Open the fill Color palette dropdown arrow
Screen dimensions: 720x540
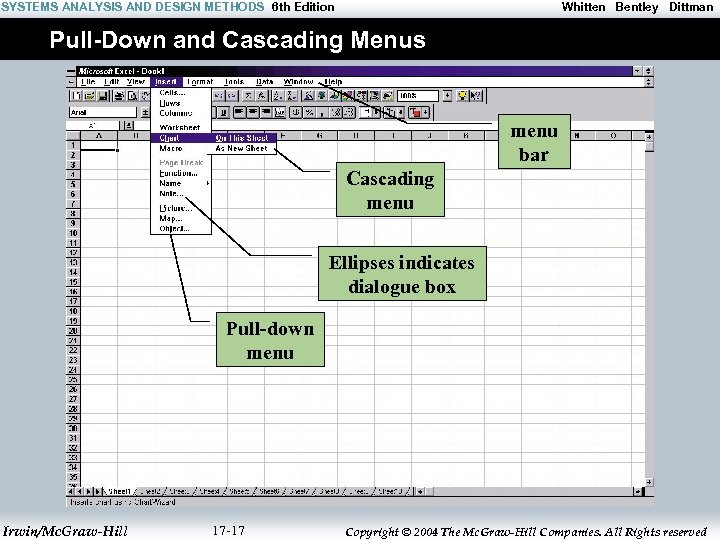click(x=401, y=112)
